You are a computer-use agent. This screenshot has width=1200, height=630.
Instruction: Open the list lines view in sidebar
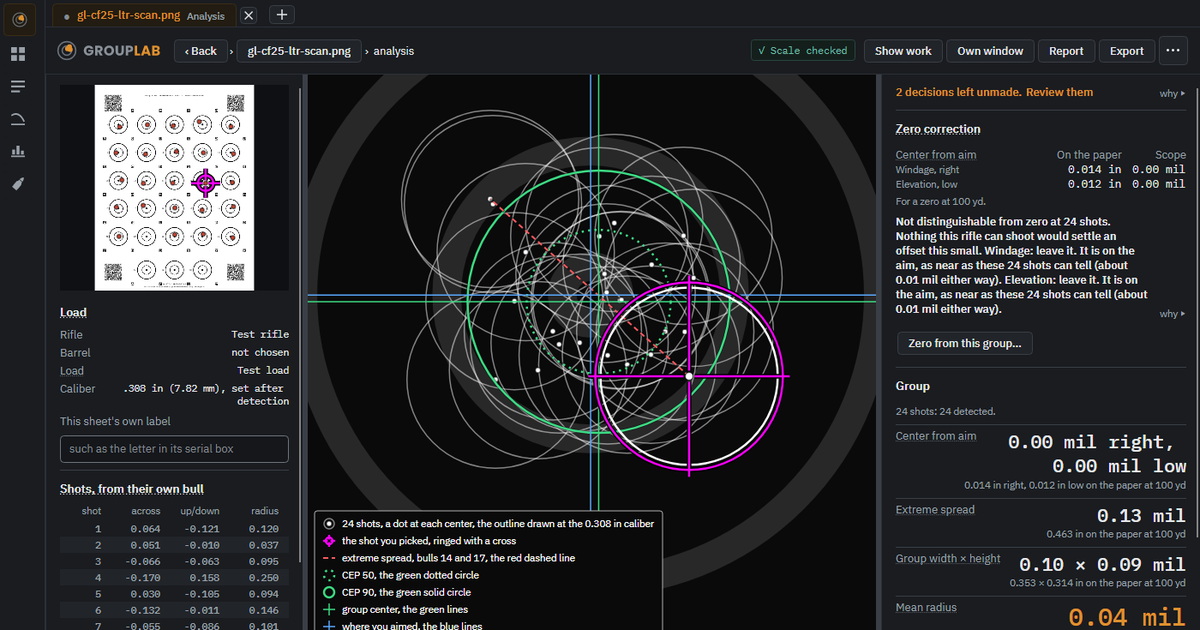(x=17, y=87)
